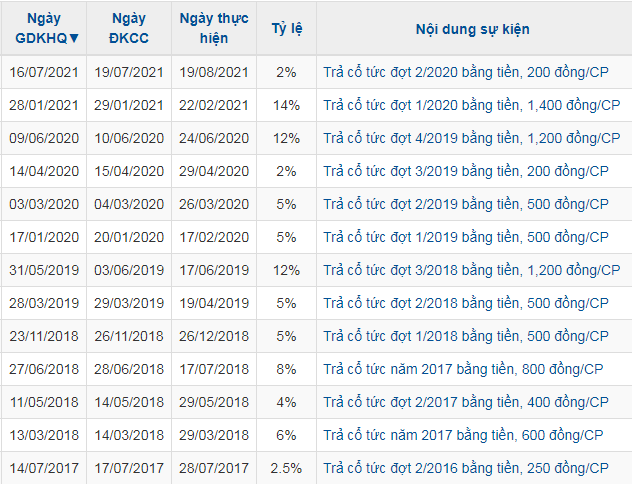This screenshot has width=632, height=484.
Task: Click the GDKHQ date 16/07/2021
Action: tap(43, 72)
